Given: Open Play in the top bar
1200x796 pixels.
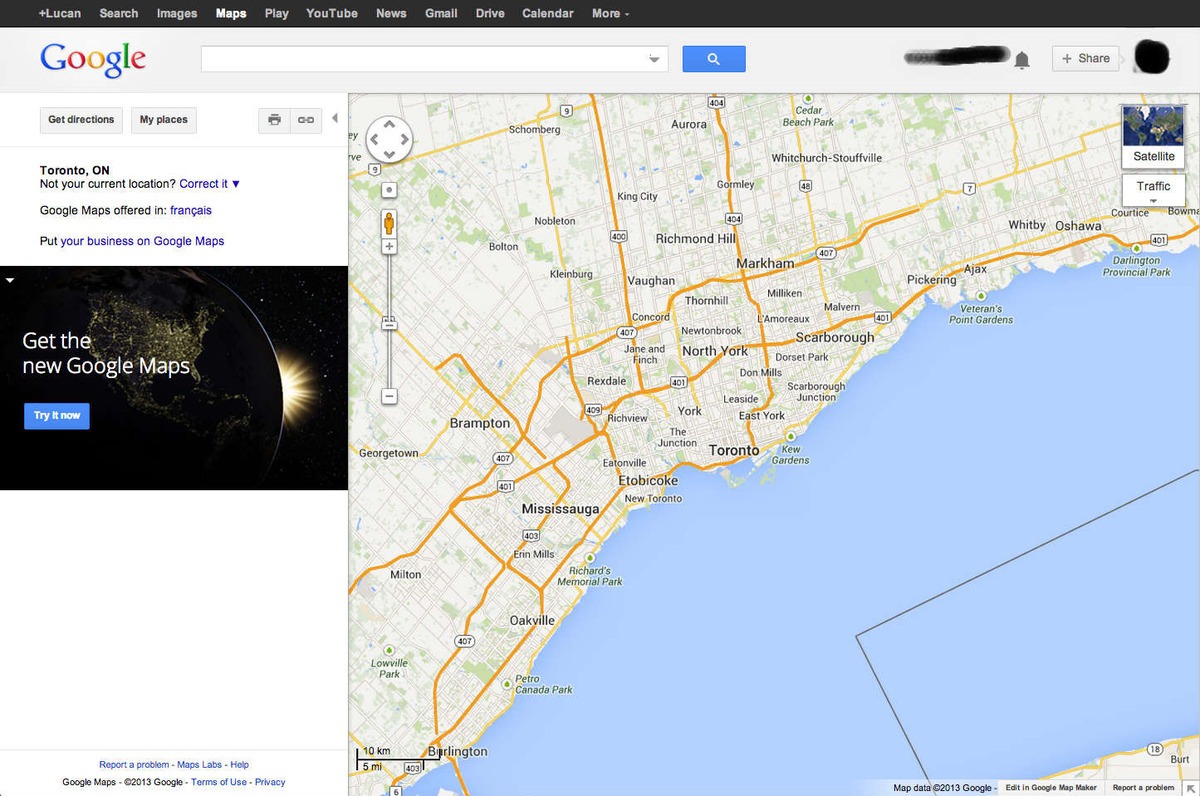Looking at the screenshot, I should 277,13.
